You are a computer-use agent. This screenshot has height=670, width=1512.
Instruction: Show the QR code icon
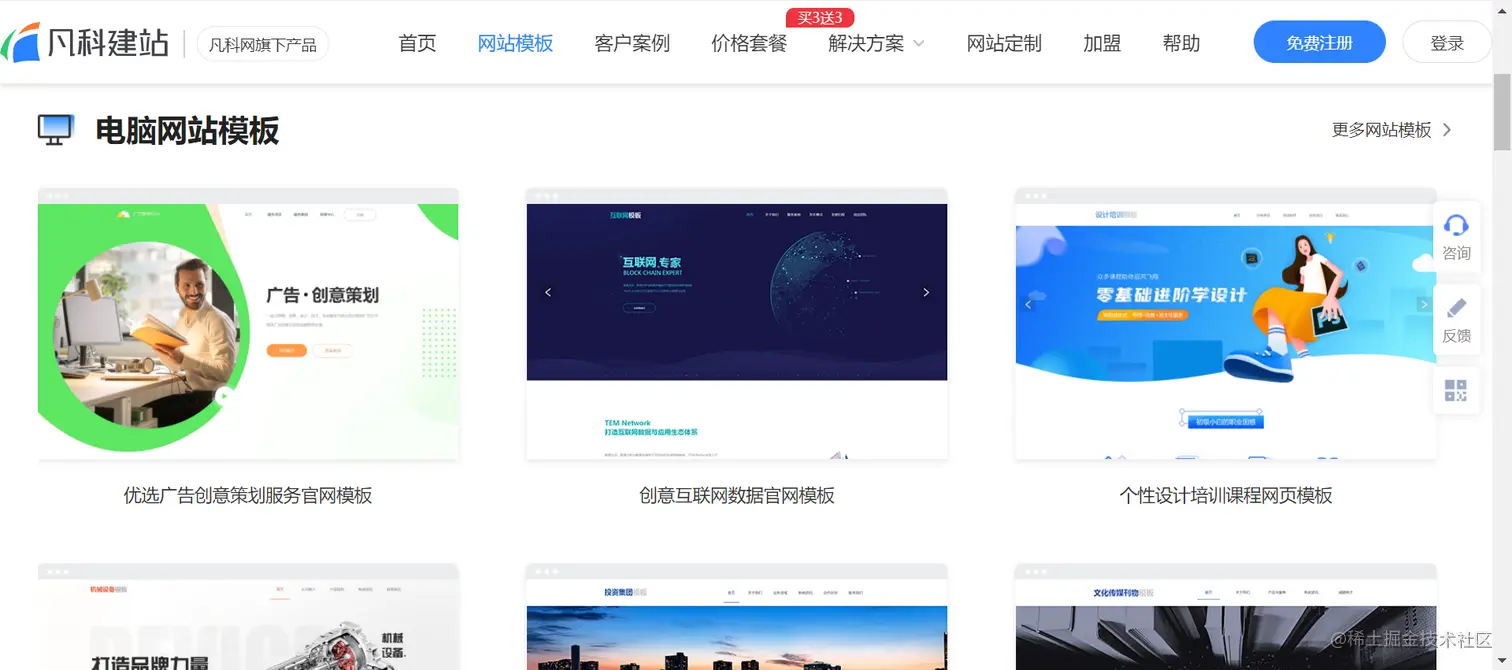tap(1456, 391)
